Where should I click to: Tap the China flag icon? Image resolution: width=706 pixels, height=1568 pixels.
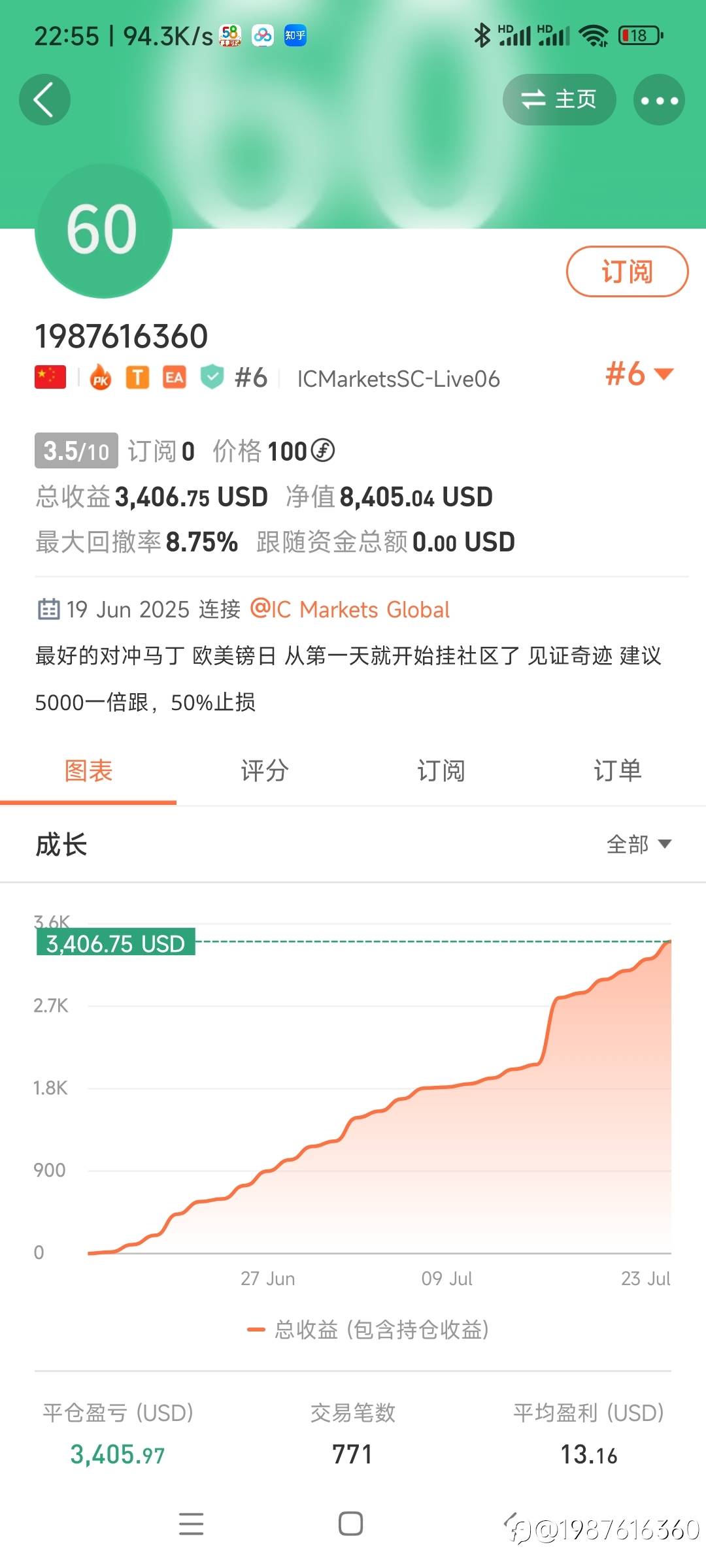(50, 378)
